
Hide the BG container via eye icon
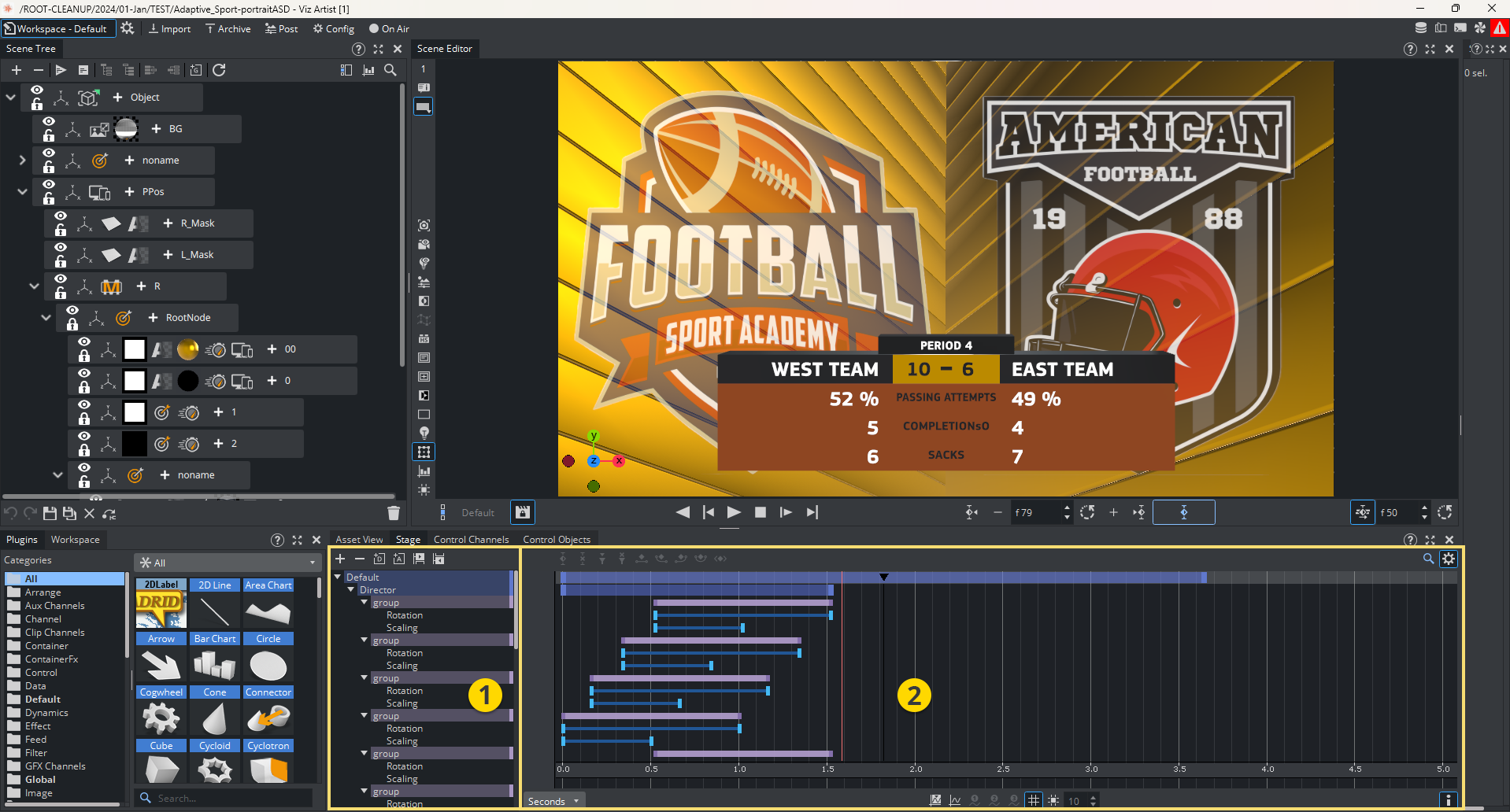tap(49, 122)
